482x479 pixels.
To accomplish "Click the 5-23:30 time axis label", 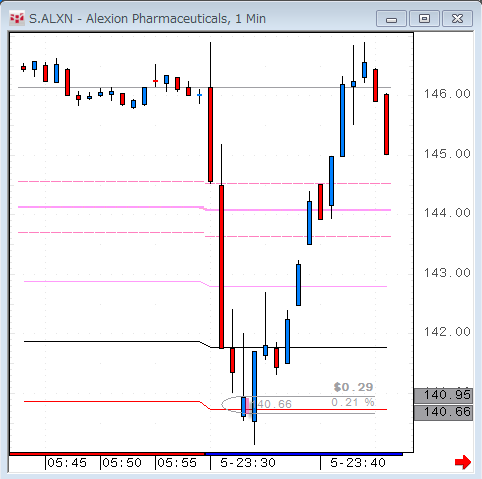I will click(248, 463).
